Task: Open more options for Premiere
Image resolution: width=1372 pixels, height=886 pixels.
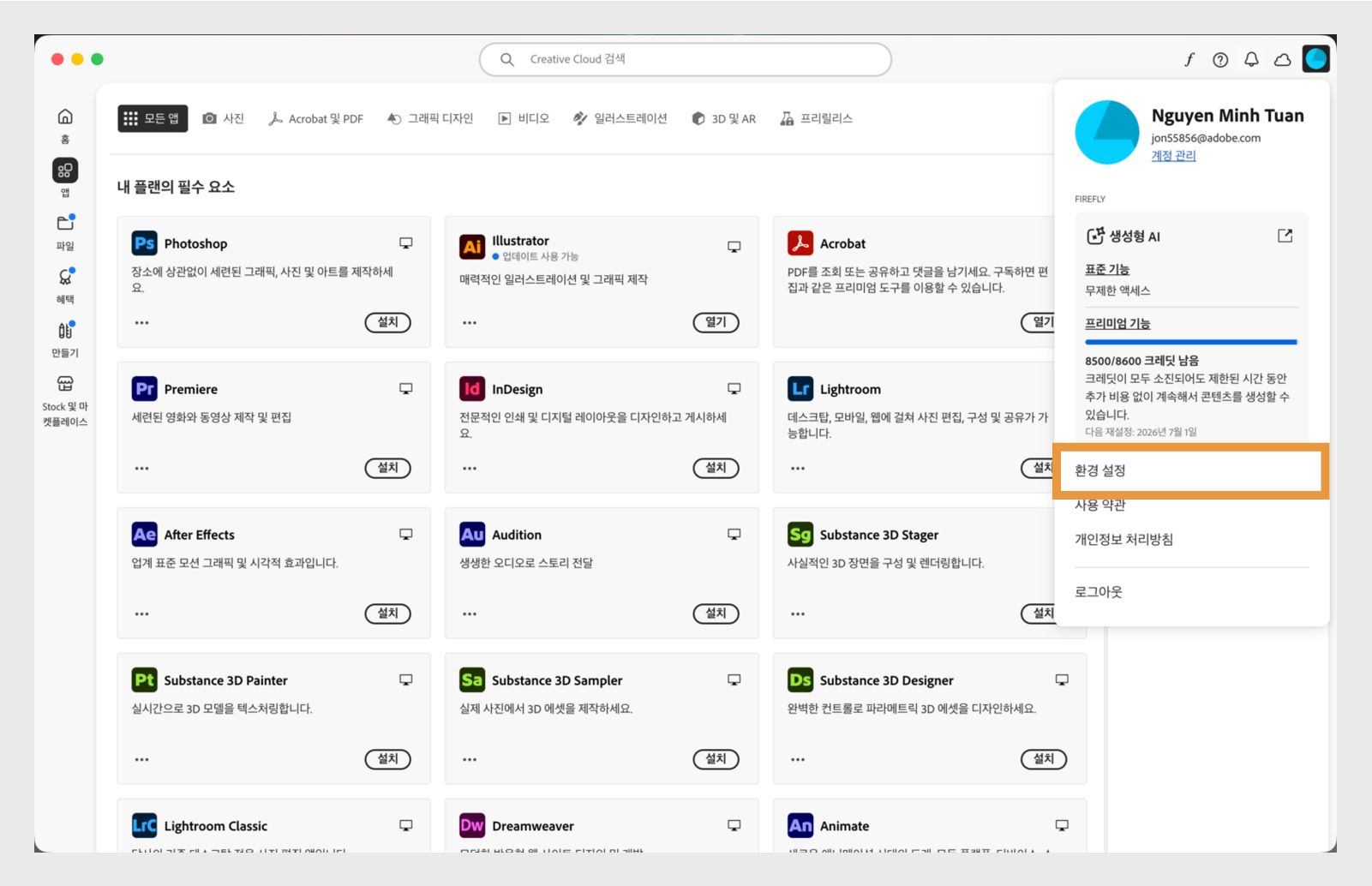Action: pyautogui.click(x=141, y=469)
